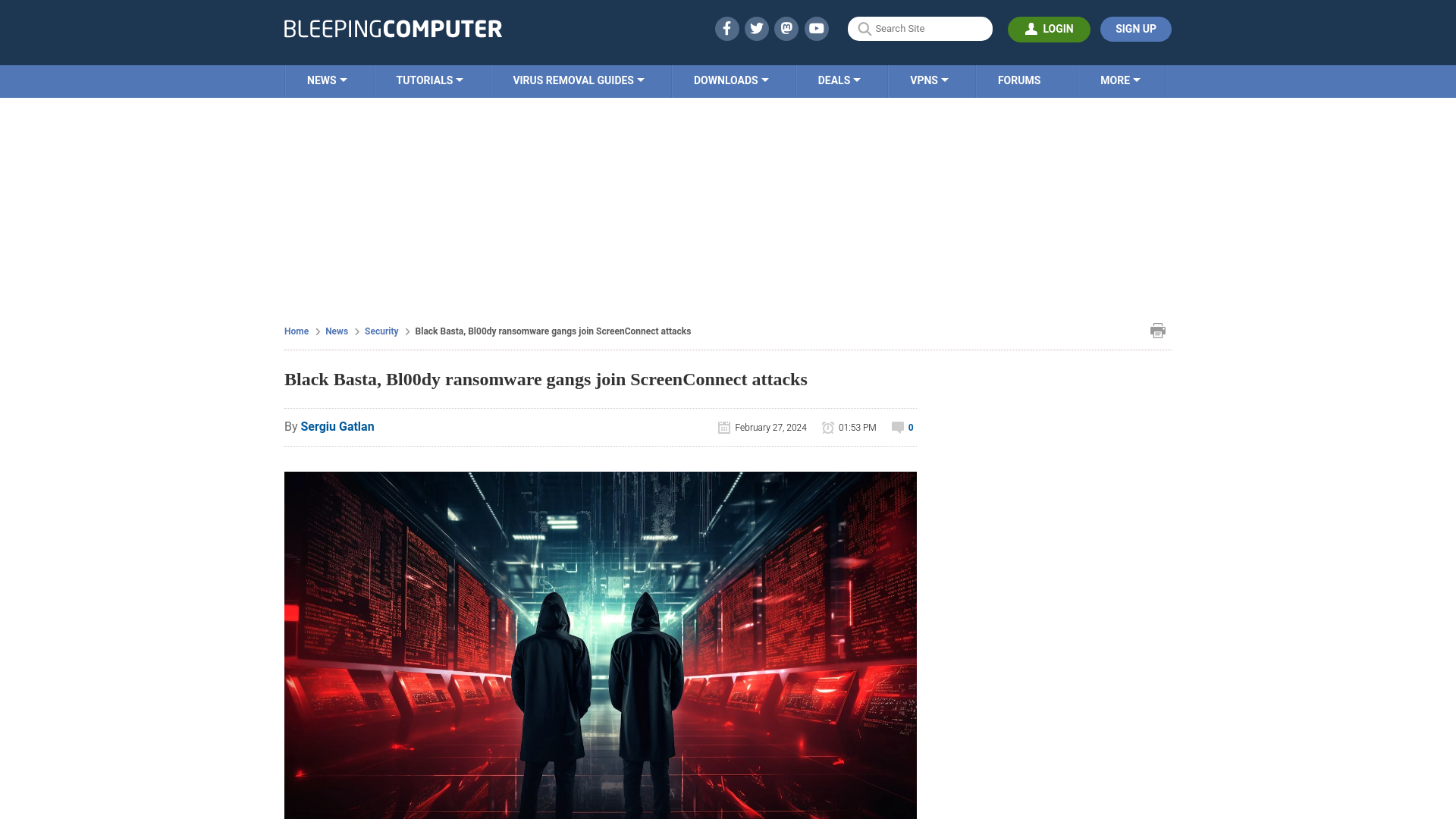This screenshot has width=1456, height=819.
Task: Expand the VIRUS REMOVAL GUIDES dropdown
Action: (578, 80)
